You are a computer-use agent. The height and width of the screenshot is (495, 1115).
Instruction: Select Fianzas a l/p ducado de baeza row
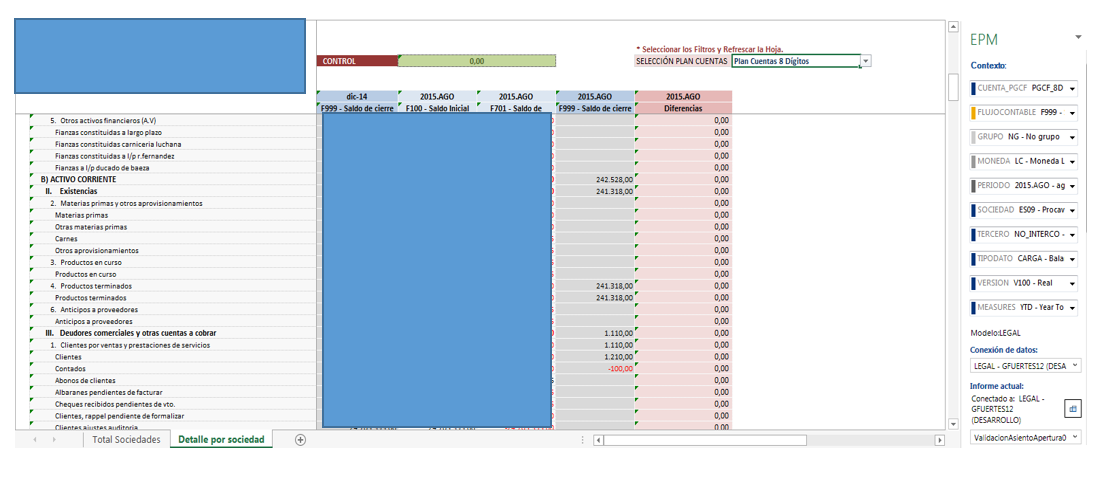coord(173,167)
